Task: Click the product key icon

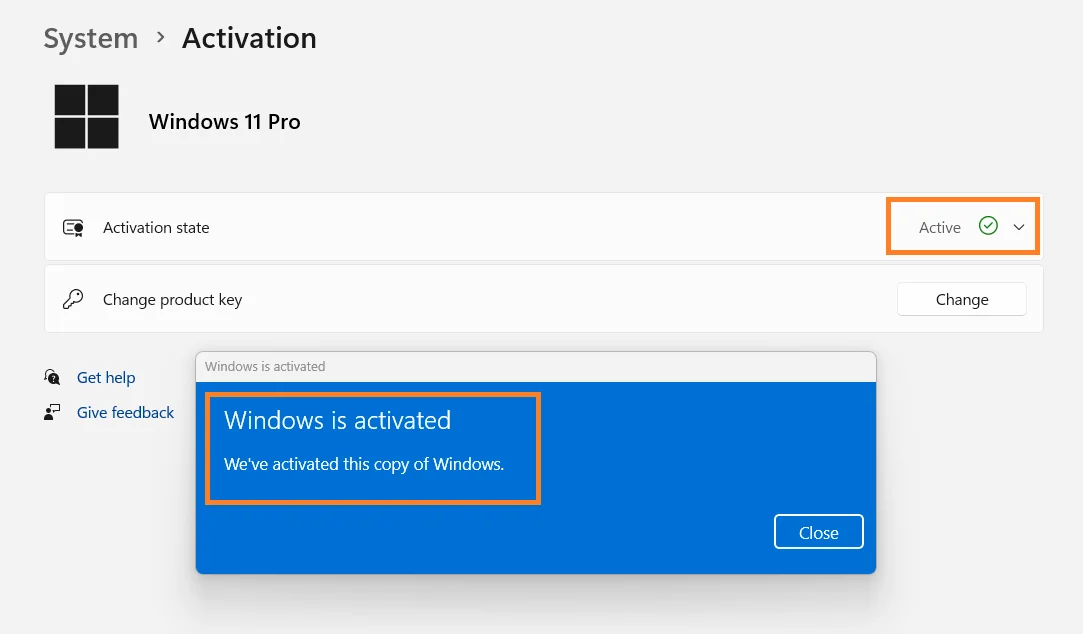Action: click(73, 299)
